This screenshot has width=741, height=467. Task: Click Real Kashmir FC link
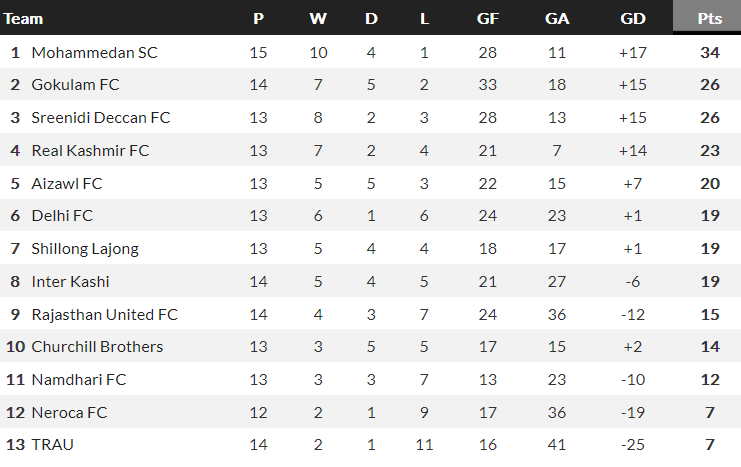tap(90, 151)
